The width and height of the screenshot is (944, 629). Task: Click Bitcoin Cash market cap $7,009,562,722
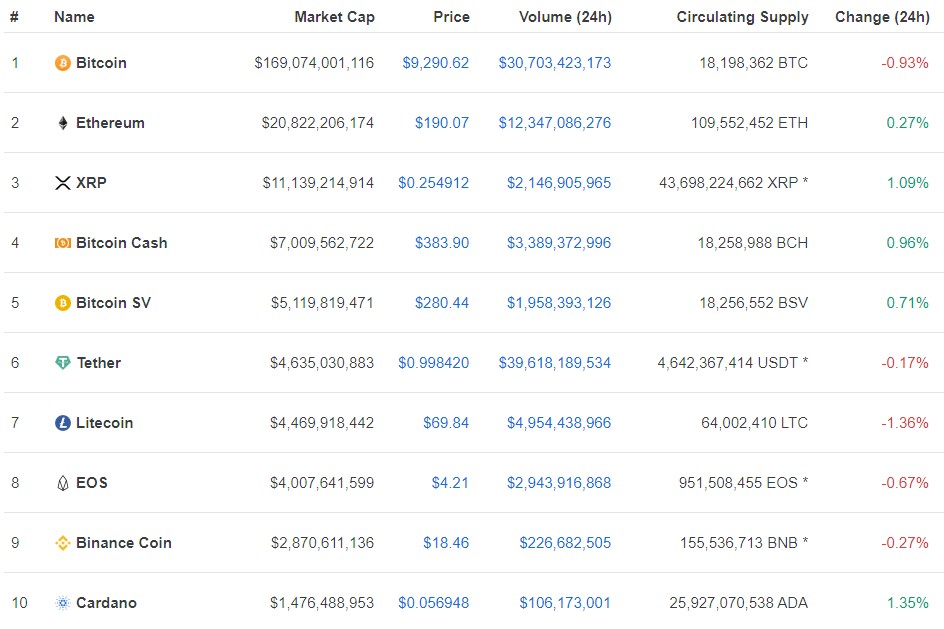[321, 243]
